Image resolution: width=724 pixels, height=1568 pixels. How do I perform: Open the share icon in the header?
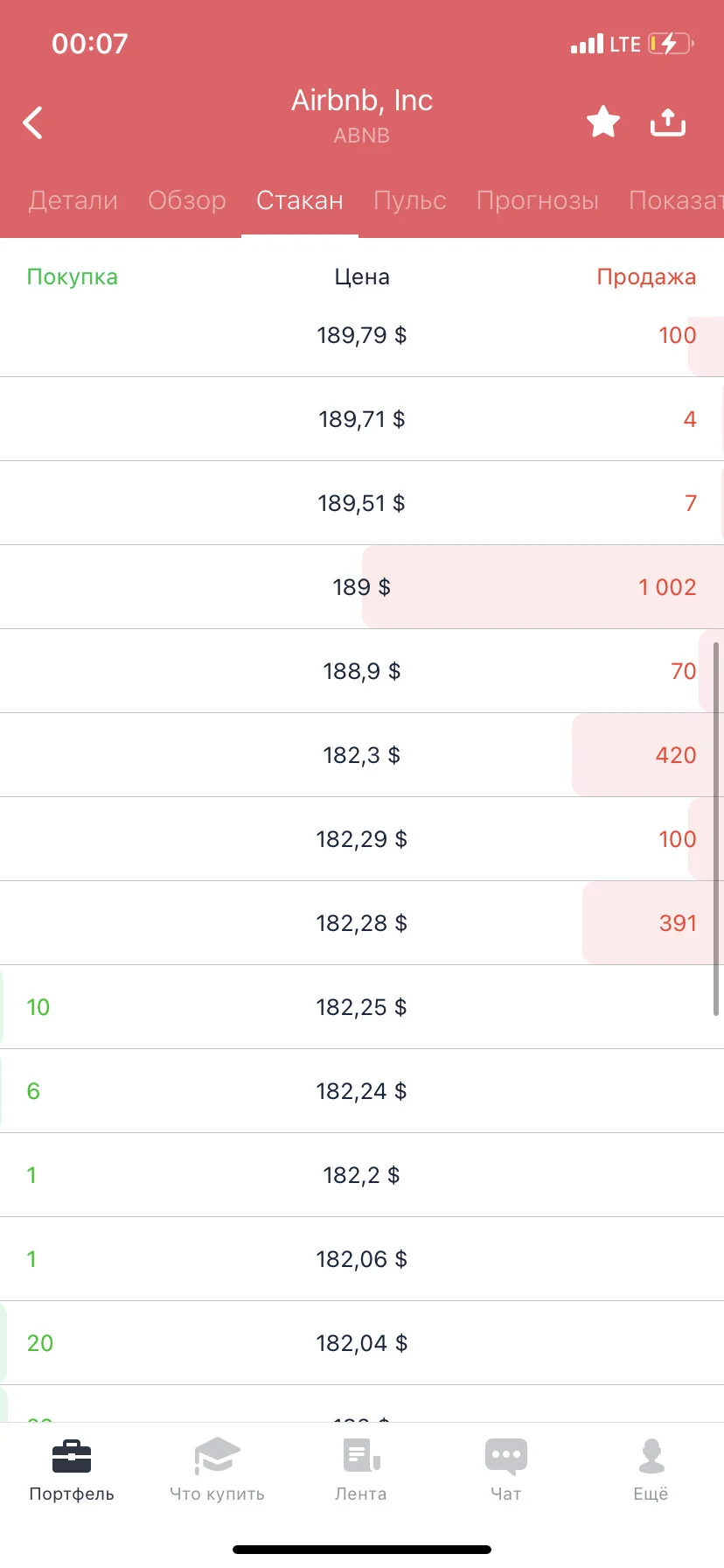click(x=668, y=122)
